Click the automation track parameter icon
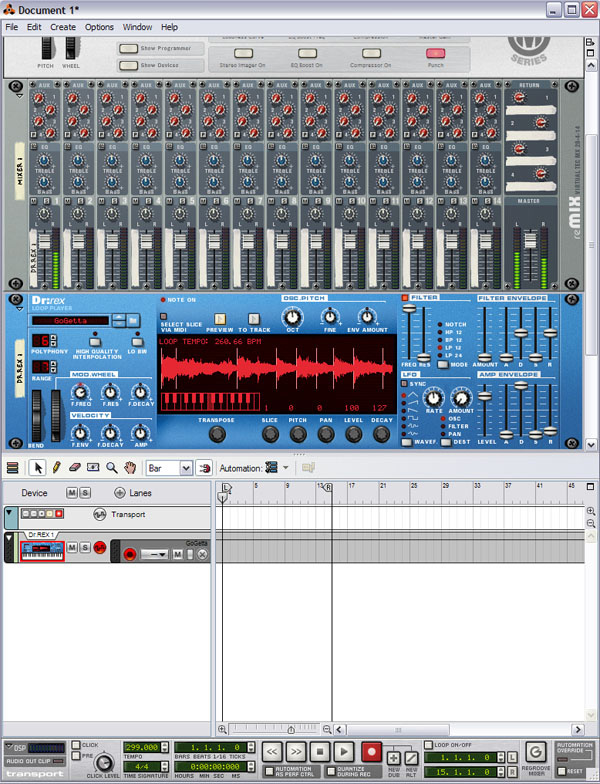The width and height of the screenshot is (600, 784). pyautogui.click(x=272, y=468)
